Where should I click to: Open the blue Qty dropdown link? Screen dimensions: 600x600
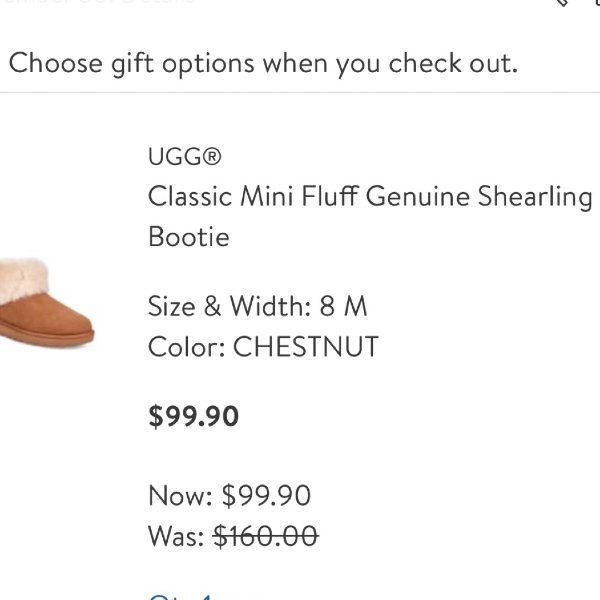click(x=180, y=597)
